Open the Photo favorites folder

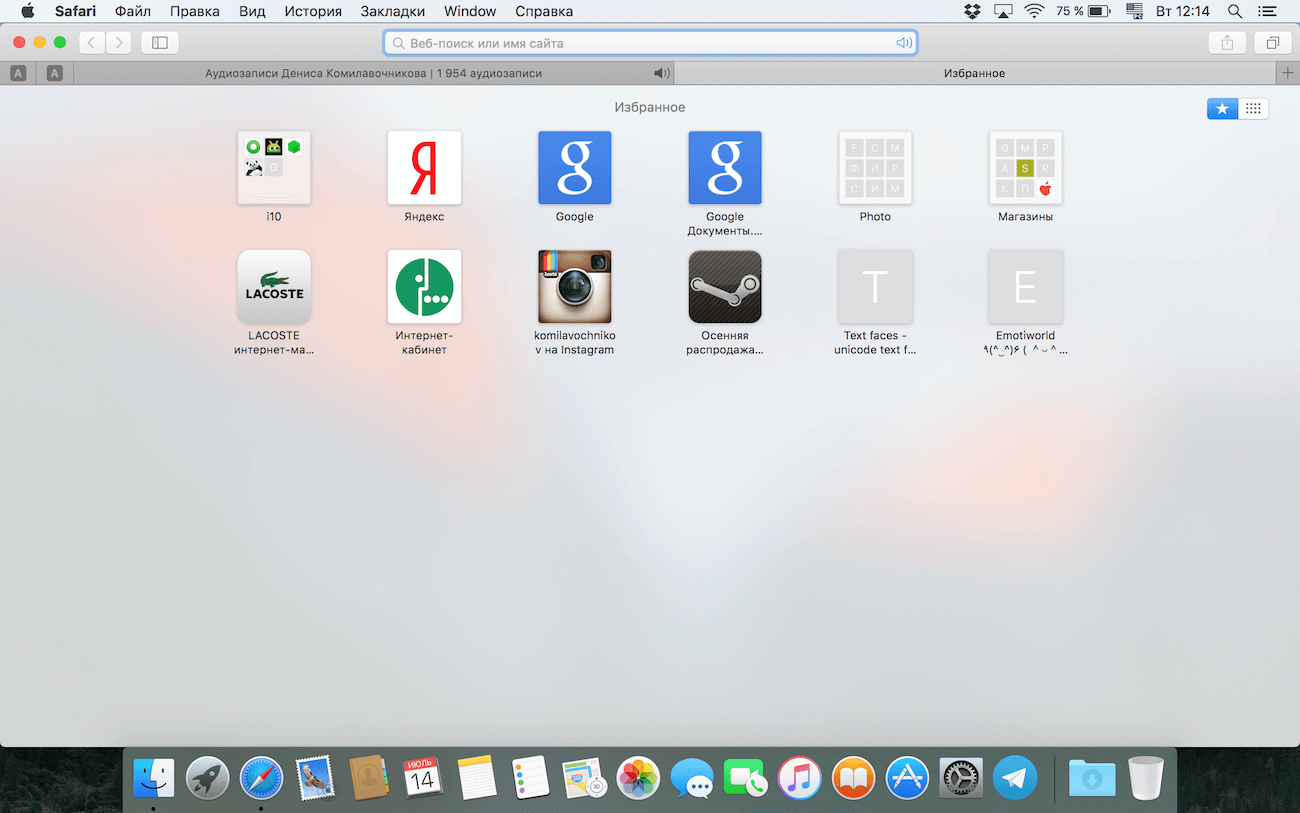[x=875, y=168]
